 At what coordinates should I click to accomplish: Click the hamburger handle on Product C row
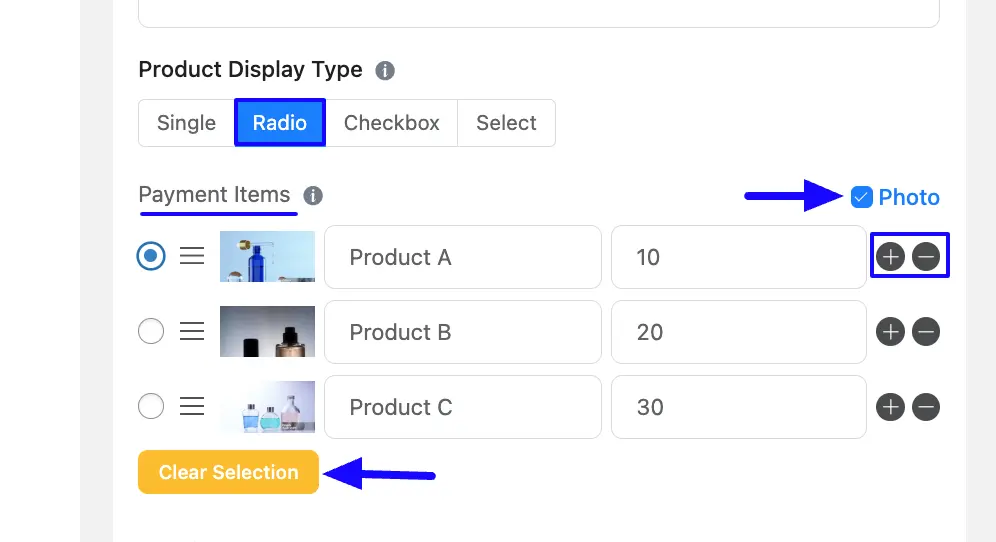(192, 406)
